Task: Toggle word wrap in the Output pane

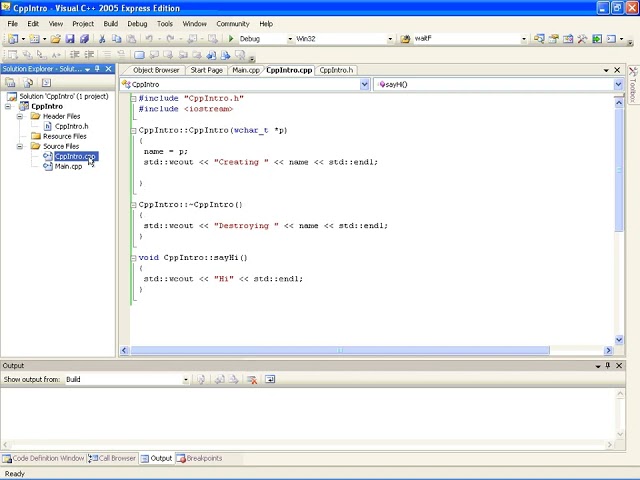Action: tap(270, 380)
